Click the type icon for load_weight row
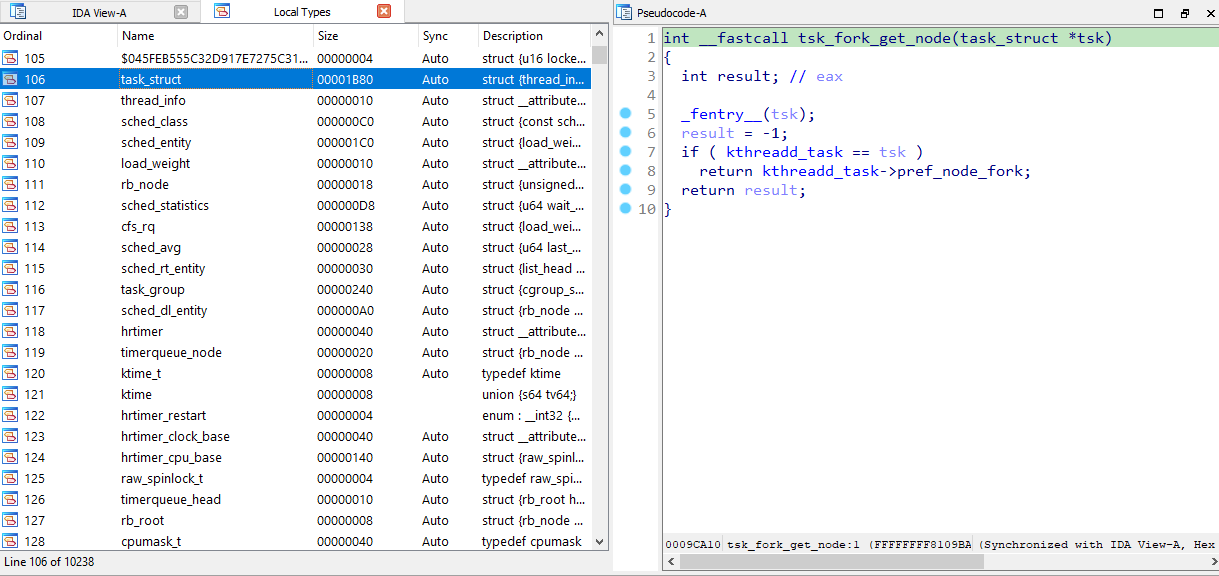1219x576 pixels. pyautogui.click(x=10, y=163)
